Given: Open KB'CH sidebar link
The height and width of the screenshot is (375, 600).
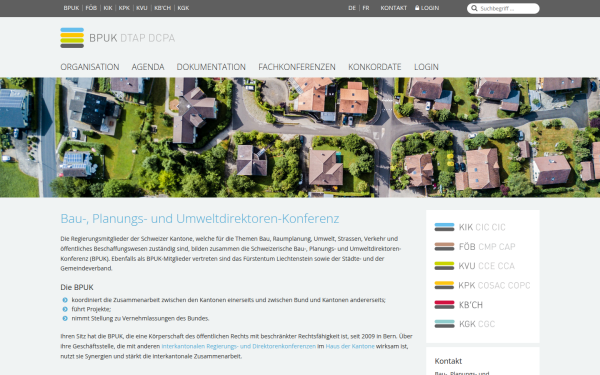Looking at the screenshot, I should click(x=471, y=305).
